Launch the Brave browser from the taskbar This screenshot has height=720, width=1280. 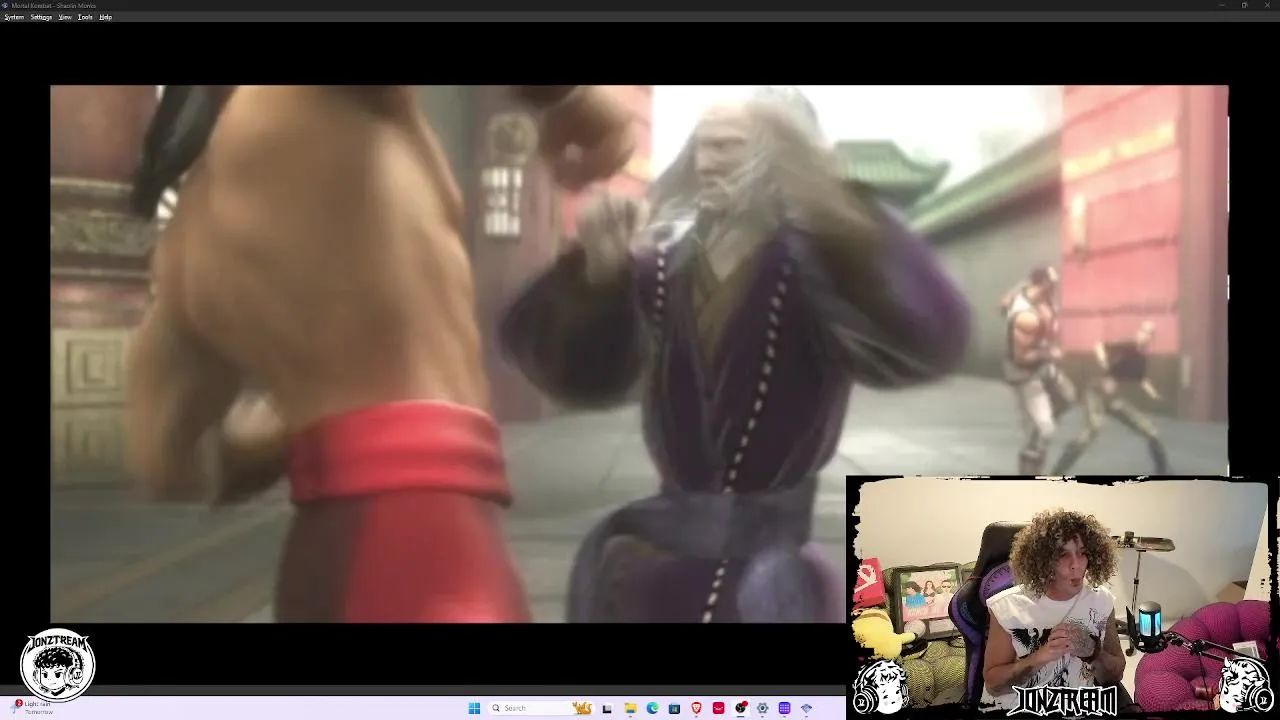(696, 708)
